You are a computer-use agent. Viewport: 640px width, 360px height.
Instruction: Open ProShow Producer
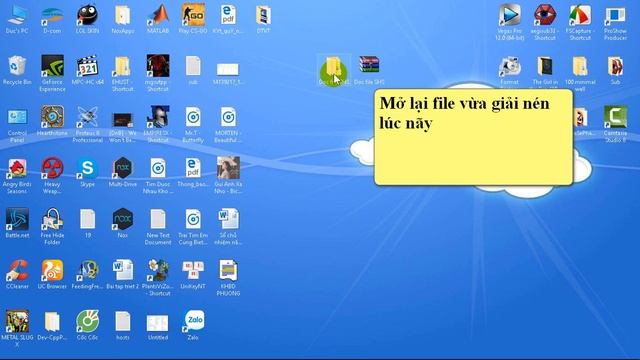click(x=615, y=22)
